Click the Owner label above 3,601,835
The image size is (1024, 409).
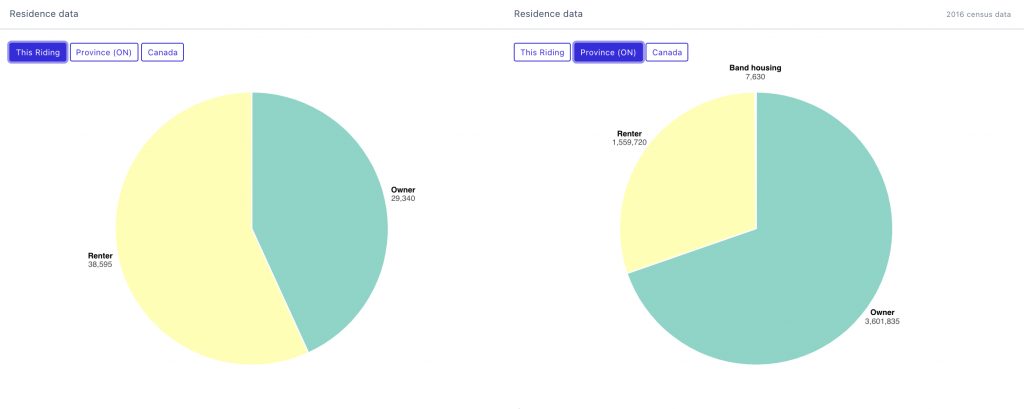pos(882,312)
